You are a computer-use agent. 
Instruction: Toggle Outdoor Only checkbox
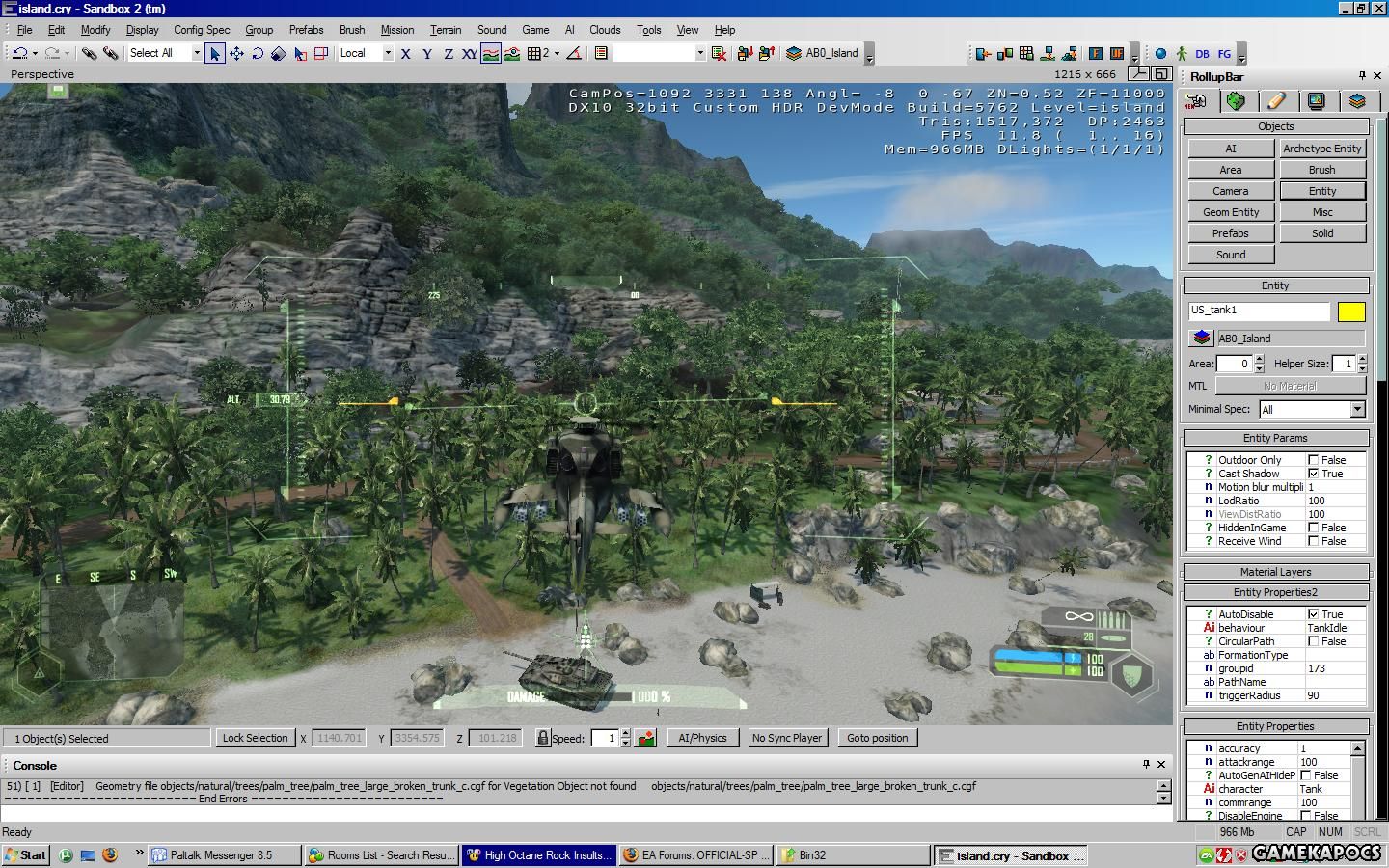[x=1313, y=460]
